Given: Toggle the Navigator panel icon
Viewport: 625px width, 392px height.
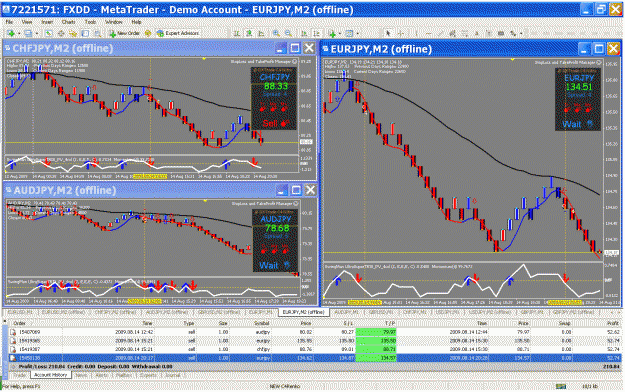Looking at the screenshot, I should 73,33.
